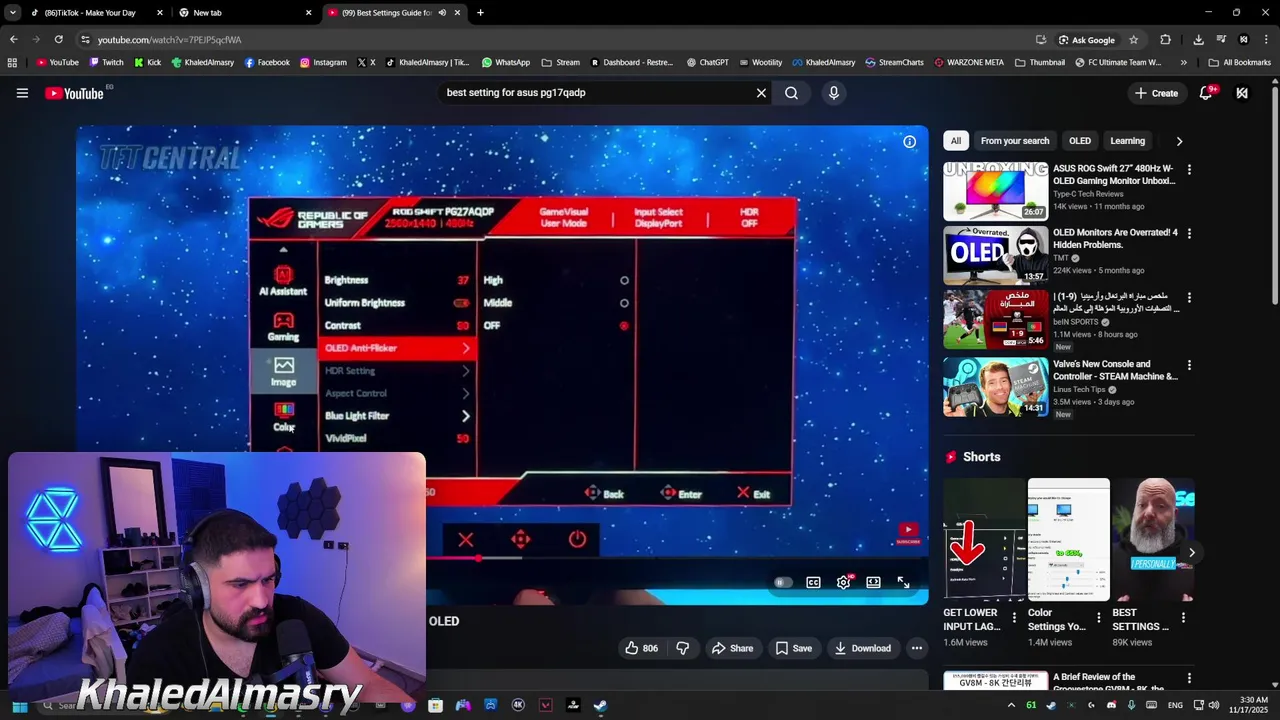Open options for Valve's New Console video
The height and width of the screenshot is (720, 1280).
pyautogui.click(x=1189, y=366)
